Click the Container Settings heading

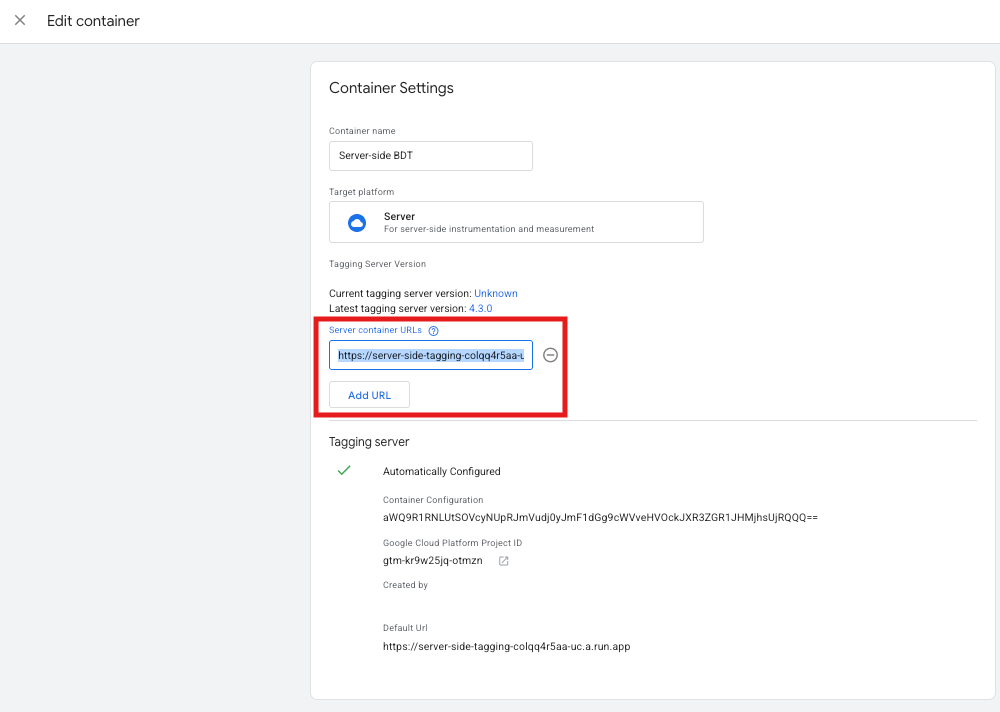[x=391, y=88]
